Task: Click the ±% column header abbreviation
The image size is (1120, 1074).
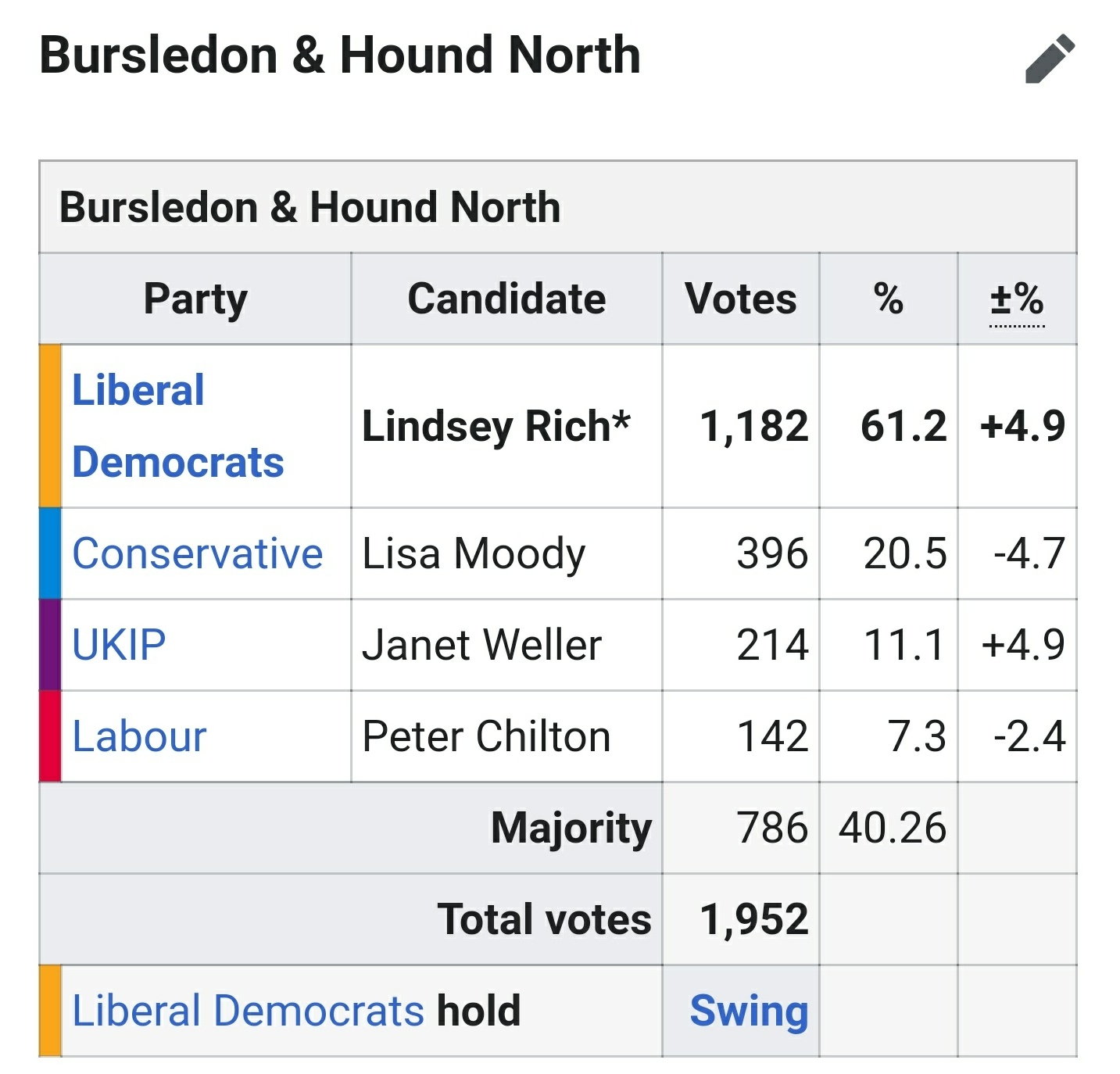Action: [x=1016, y=299]
